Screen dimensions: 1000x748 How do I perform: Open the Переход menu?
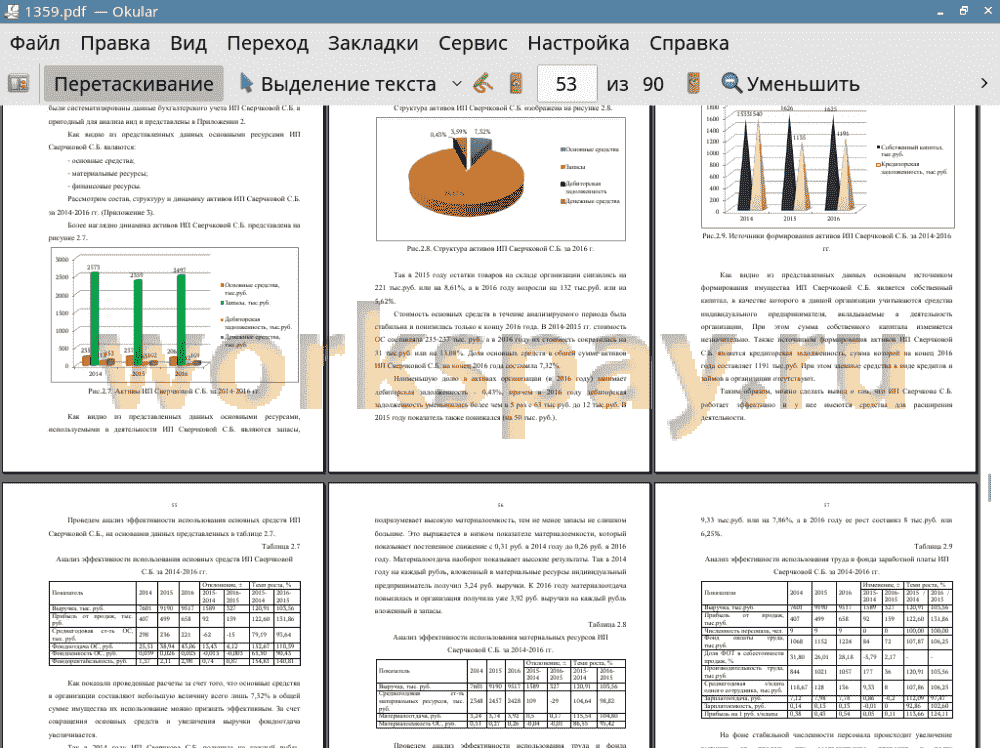point(268,43)
